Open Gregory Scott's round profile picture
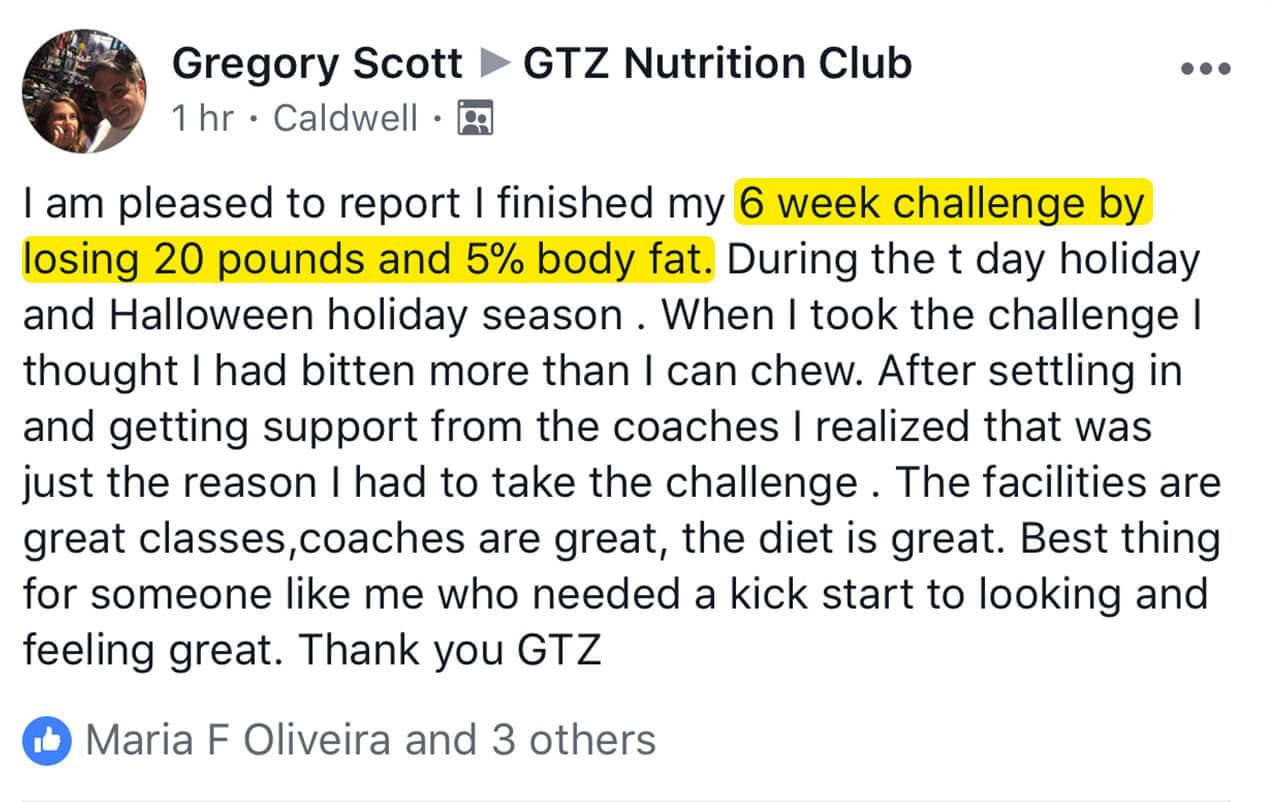The width and height of the screenshot is (1268, 802). [84, 92]
